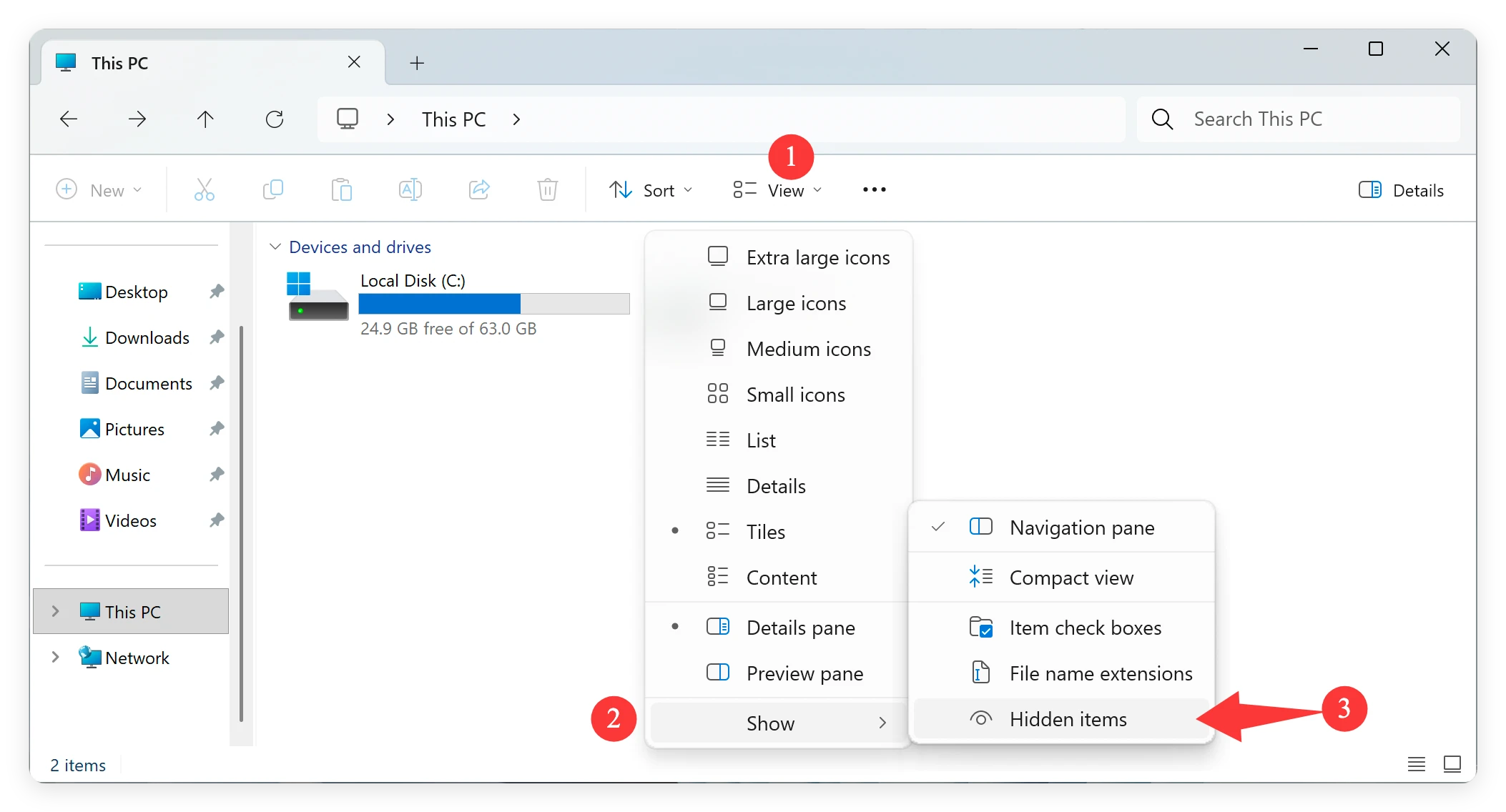Screen dimensions: 1506x812
Task: Click the Refresh icon
Action: point(275,119)
